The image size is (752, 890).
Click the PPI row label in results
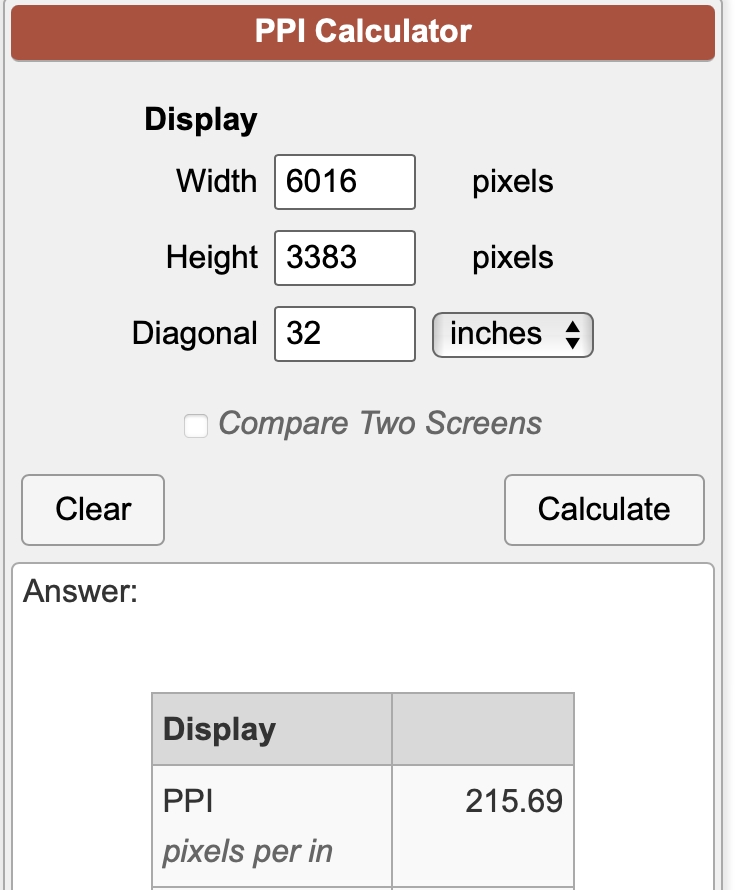point(188,801)
